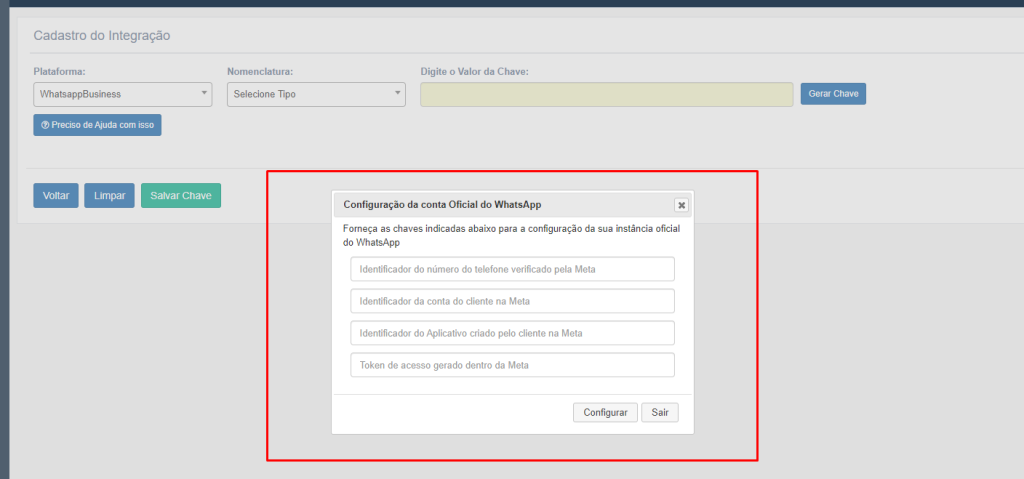Click the Voltar button

click(x=56, y=195)
